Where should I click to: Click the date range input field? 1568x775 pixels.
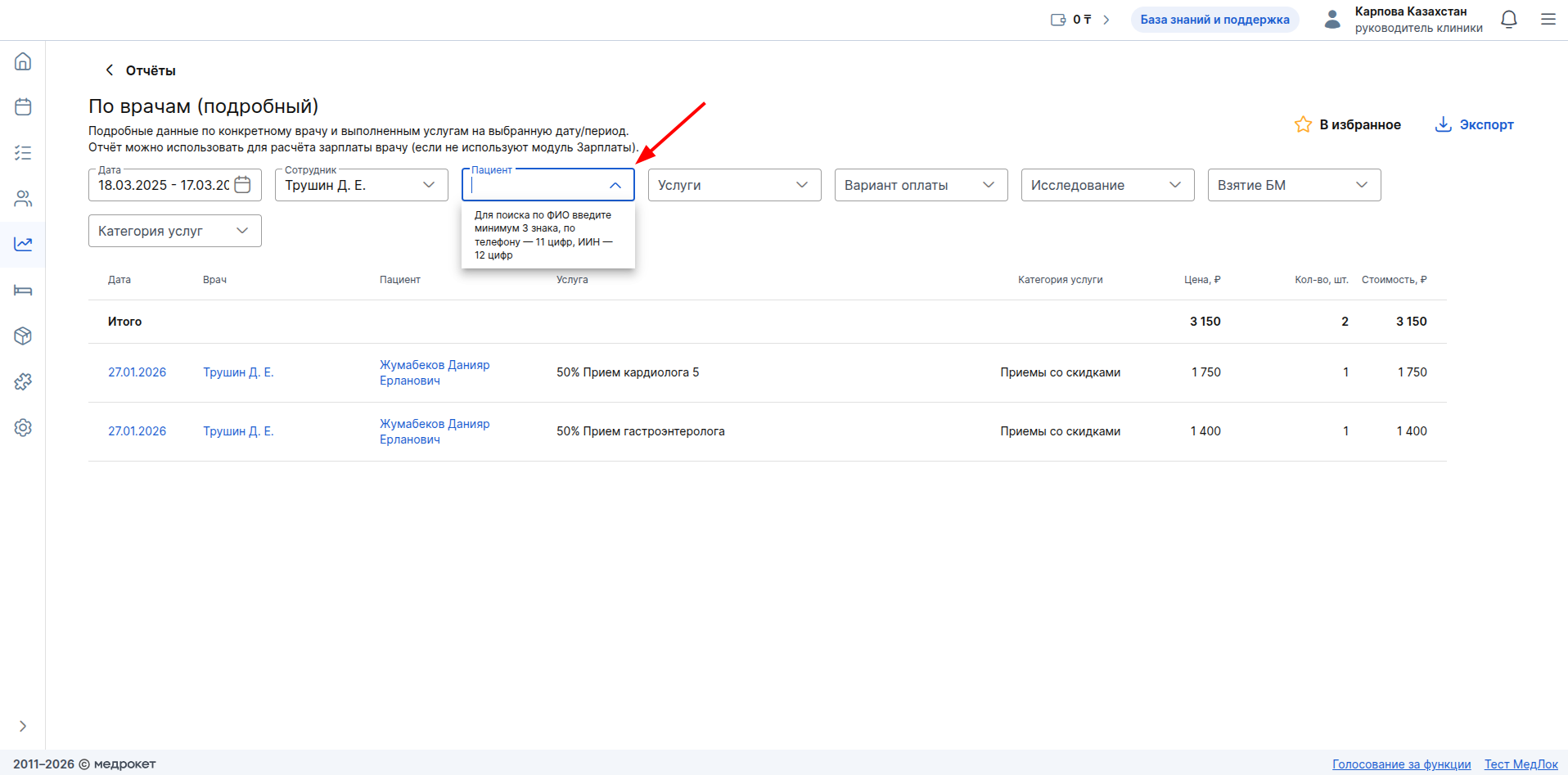[x=164, y=185]
